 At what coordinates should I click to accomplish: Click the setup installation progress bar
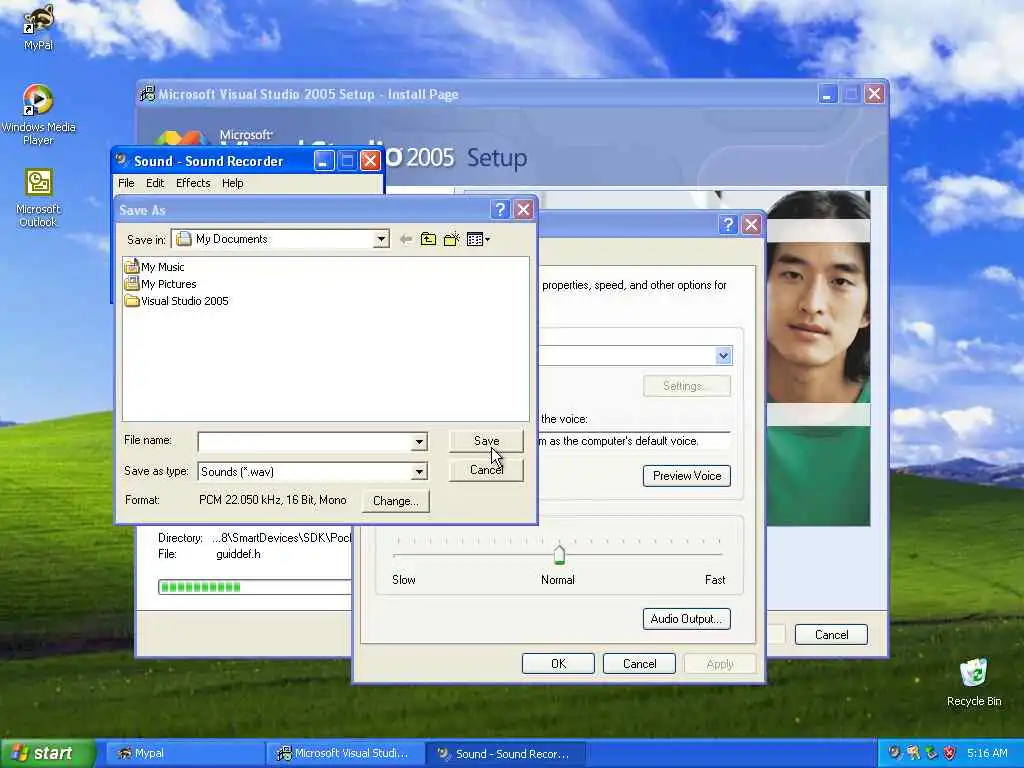(255, 587)
